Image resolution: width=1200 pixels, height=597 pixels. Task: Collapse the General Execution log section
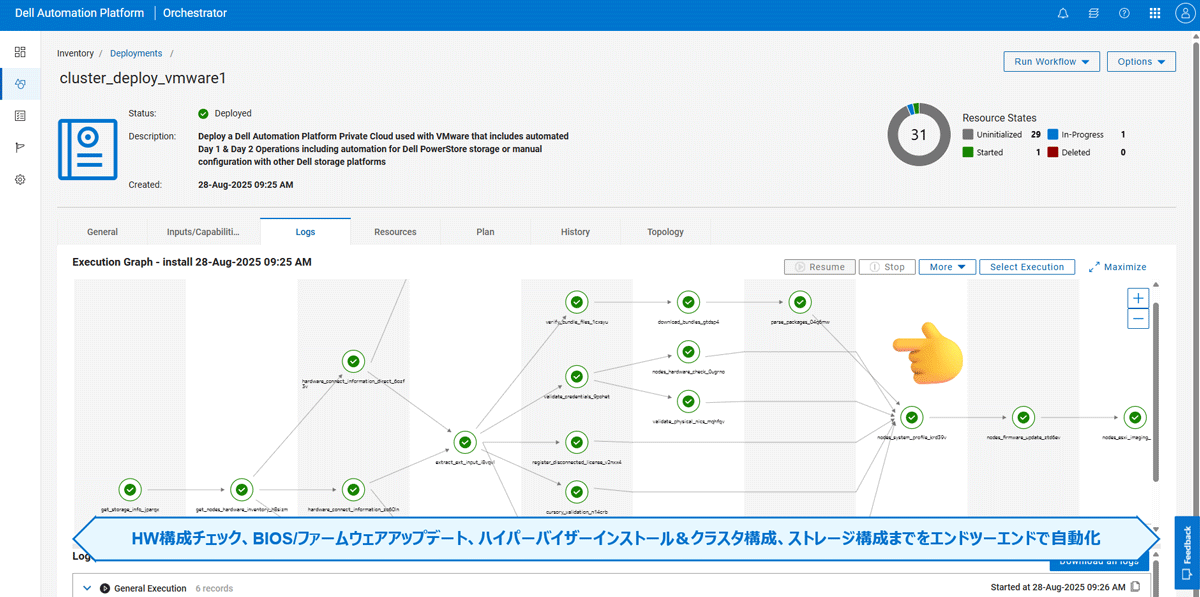(x=87, y=588)
